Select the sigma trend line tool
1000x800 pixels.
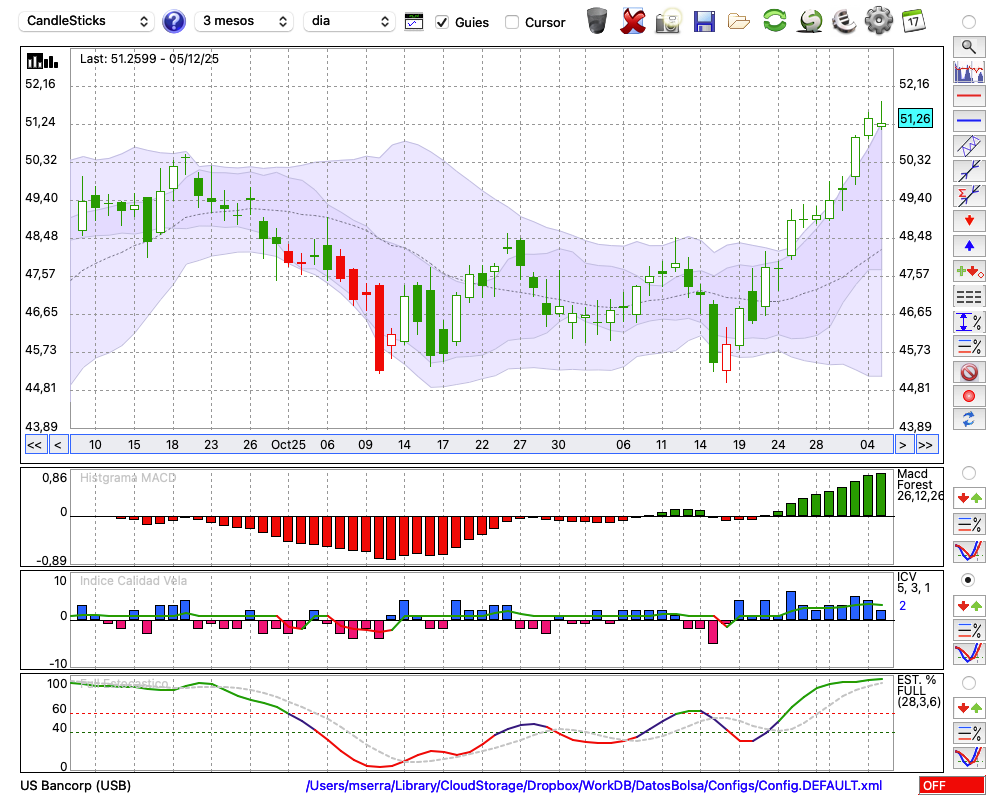(969, 196)
